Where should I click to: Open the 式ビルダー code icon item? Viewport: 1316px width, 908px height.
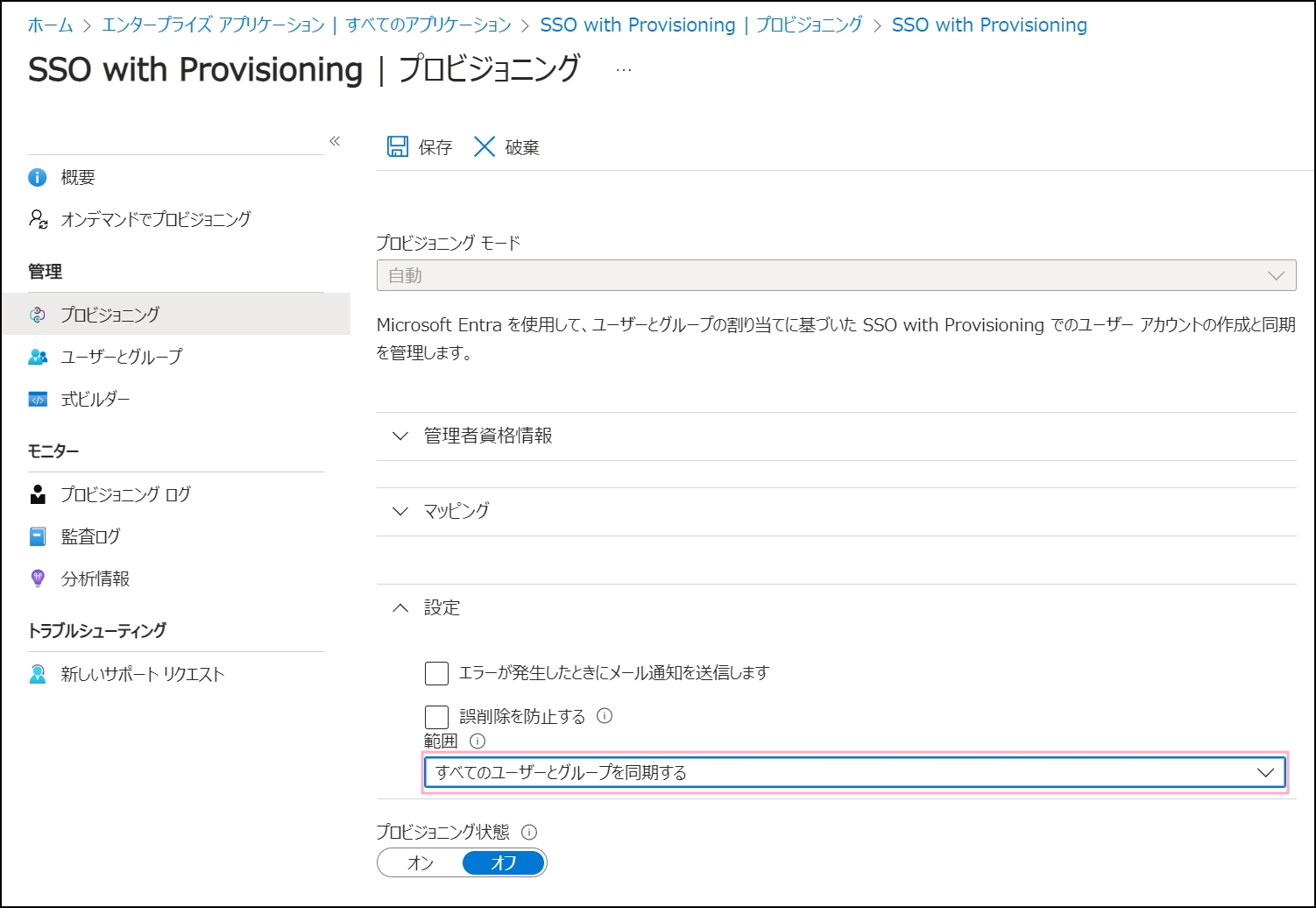38,400
